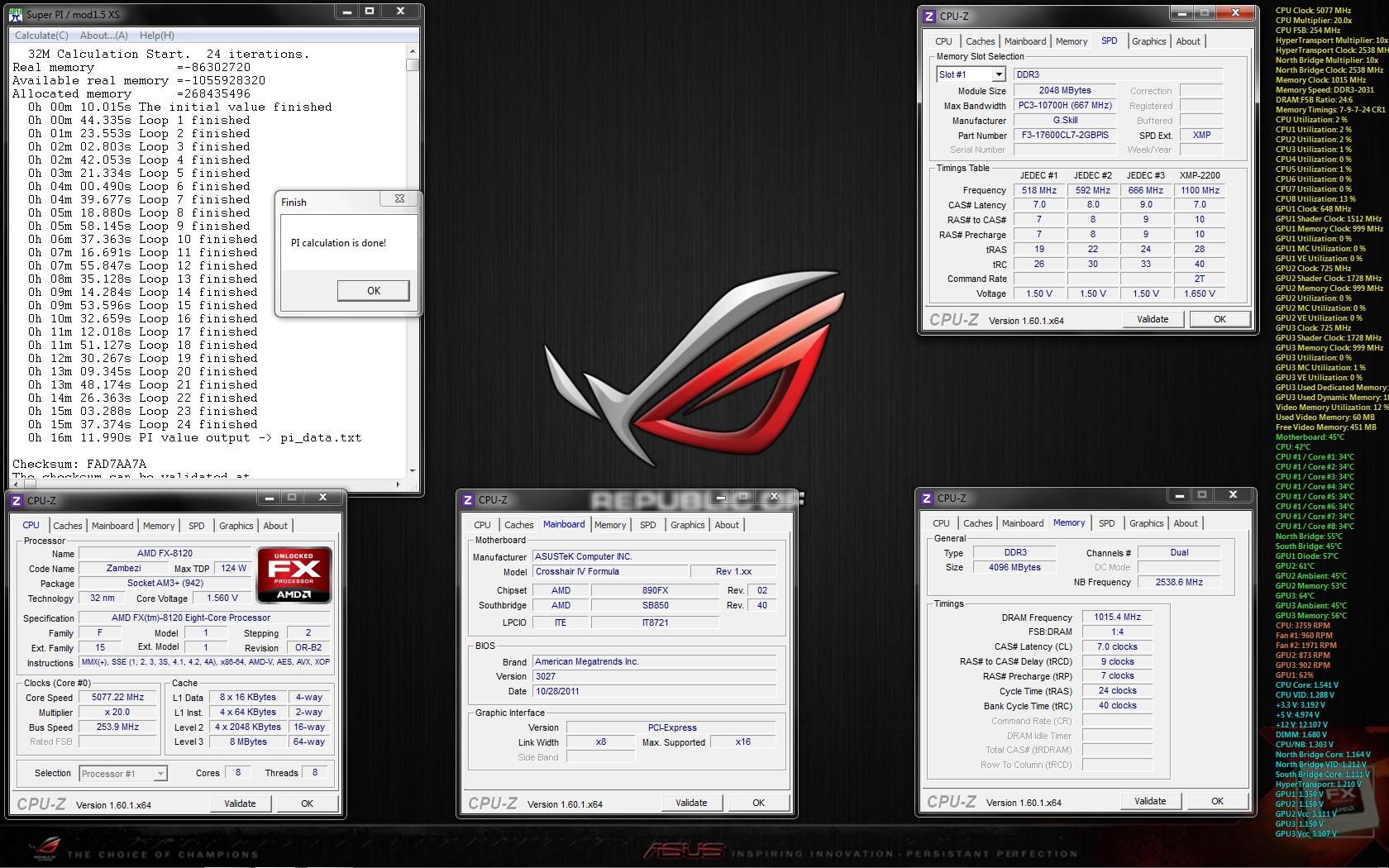
Task: Open Graphics tab in CPU window
Action: click(236, 526)
